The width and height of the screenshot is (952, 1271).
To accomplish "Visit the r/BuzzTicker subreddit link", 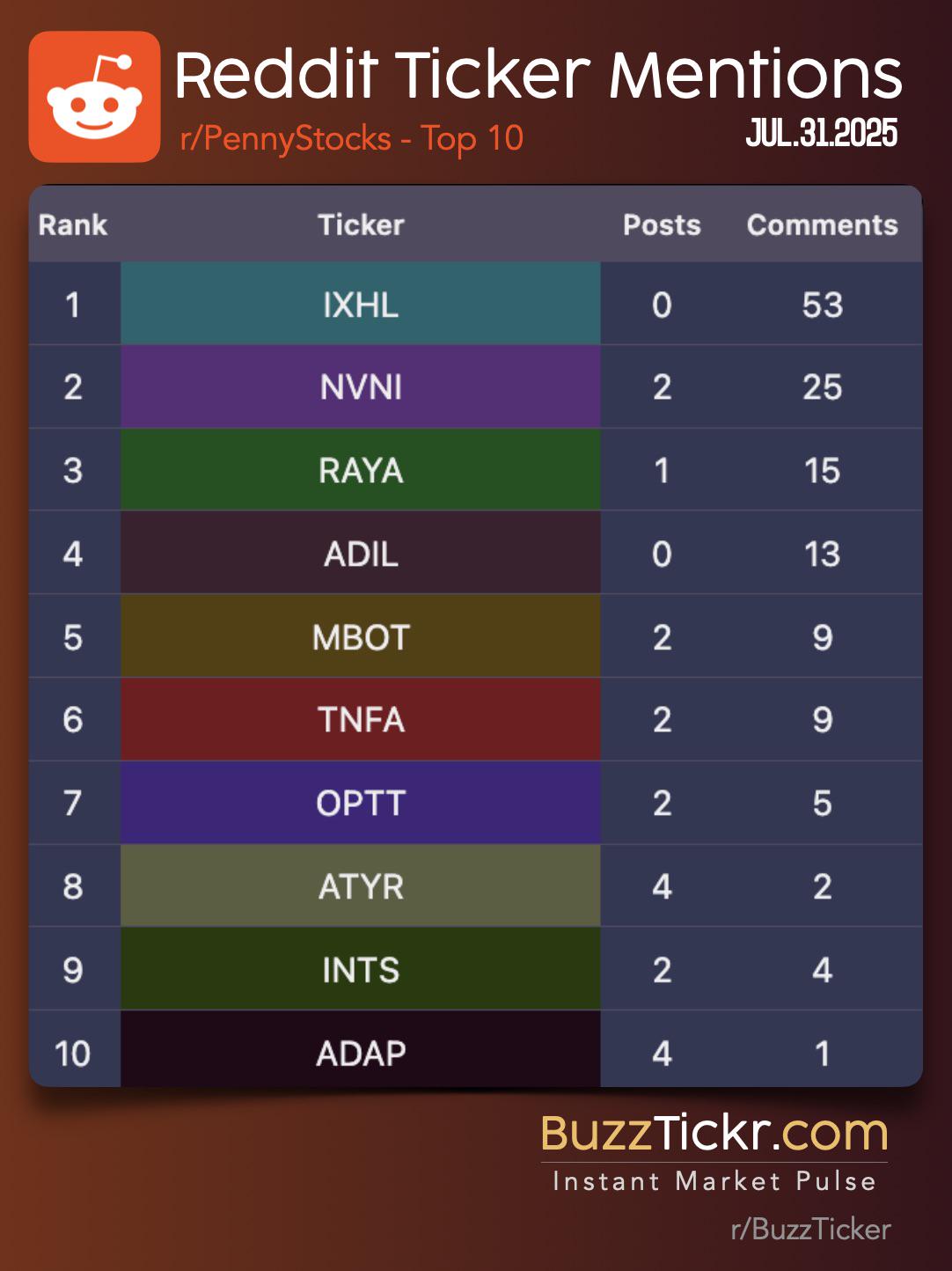I will [x=810, y=1229].
